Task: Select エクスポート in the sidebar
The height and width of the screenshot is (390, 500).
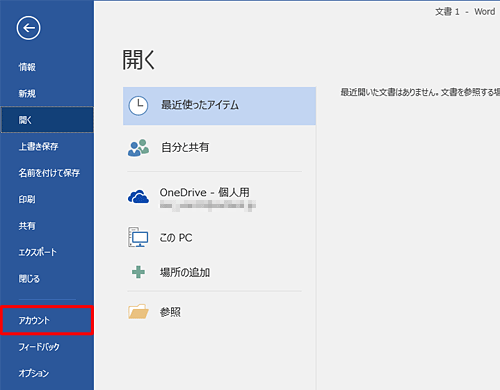Action: click(x=47, y=252)
